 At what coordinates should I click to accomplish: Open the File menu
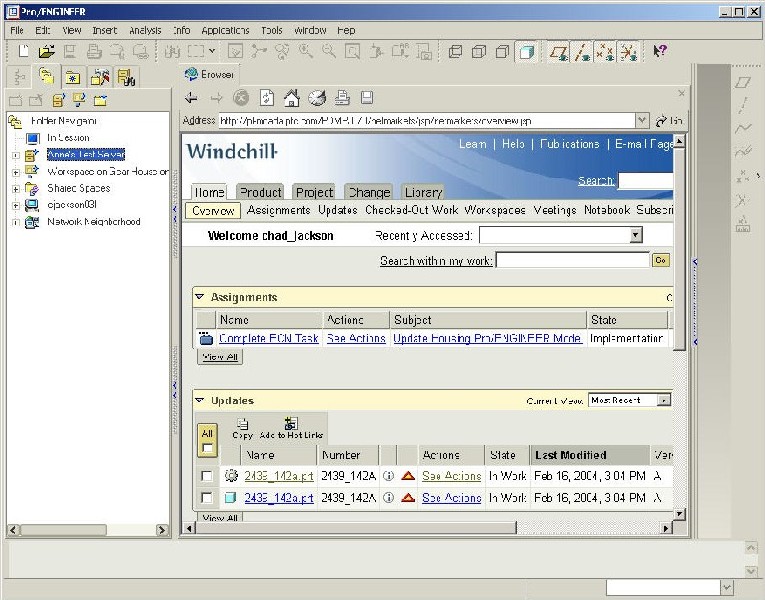point(17,30)
